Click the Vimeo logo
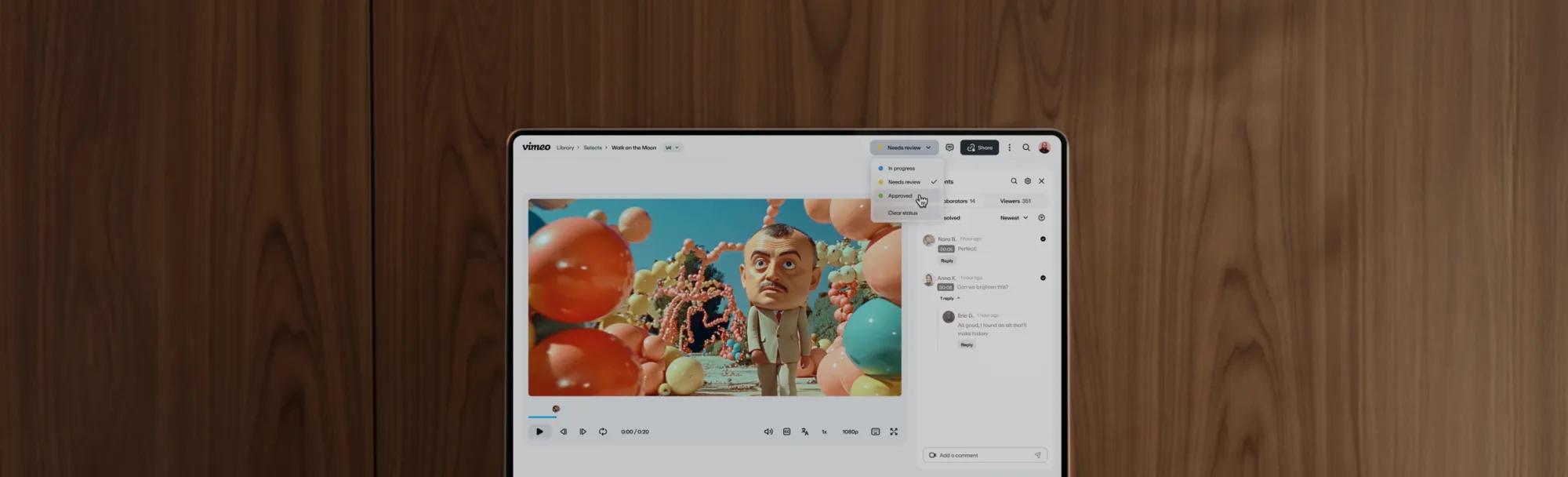 (x=536, y=147)
